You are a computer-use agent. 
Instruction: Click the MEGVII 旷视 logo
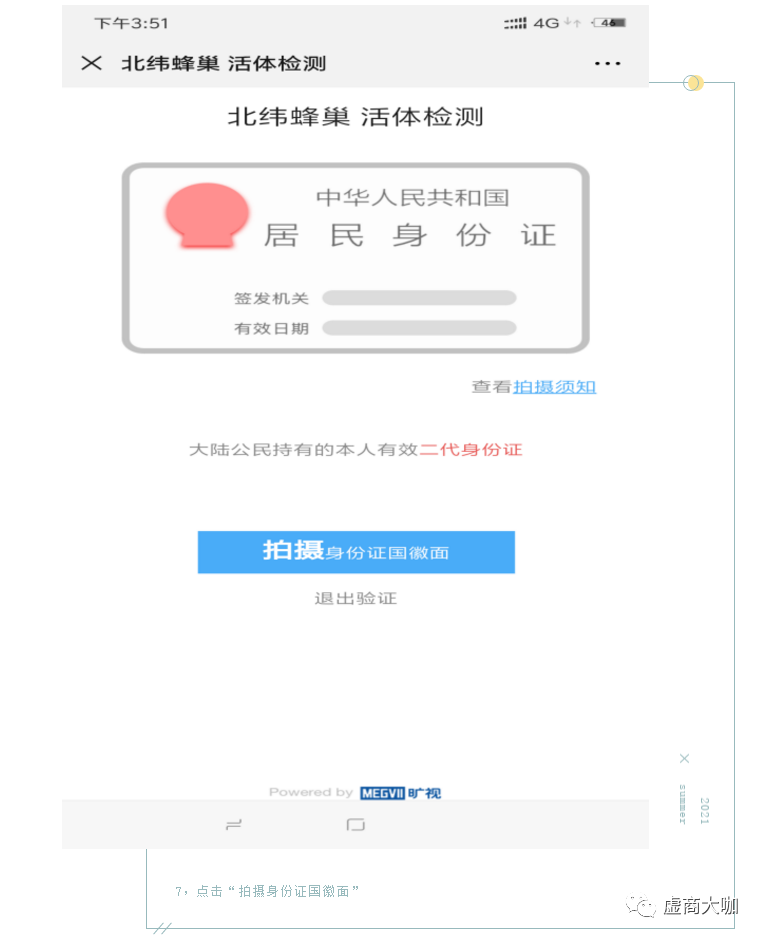(x=401, y=793)
